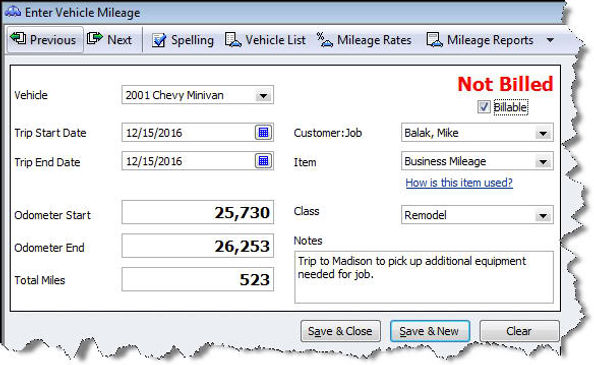Click the Next arrow icon
594x365 pixels.
click(x=95, y=39)
